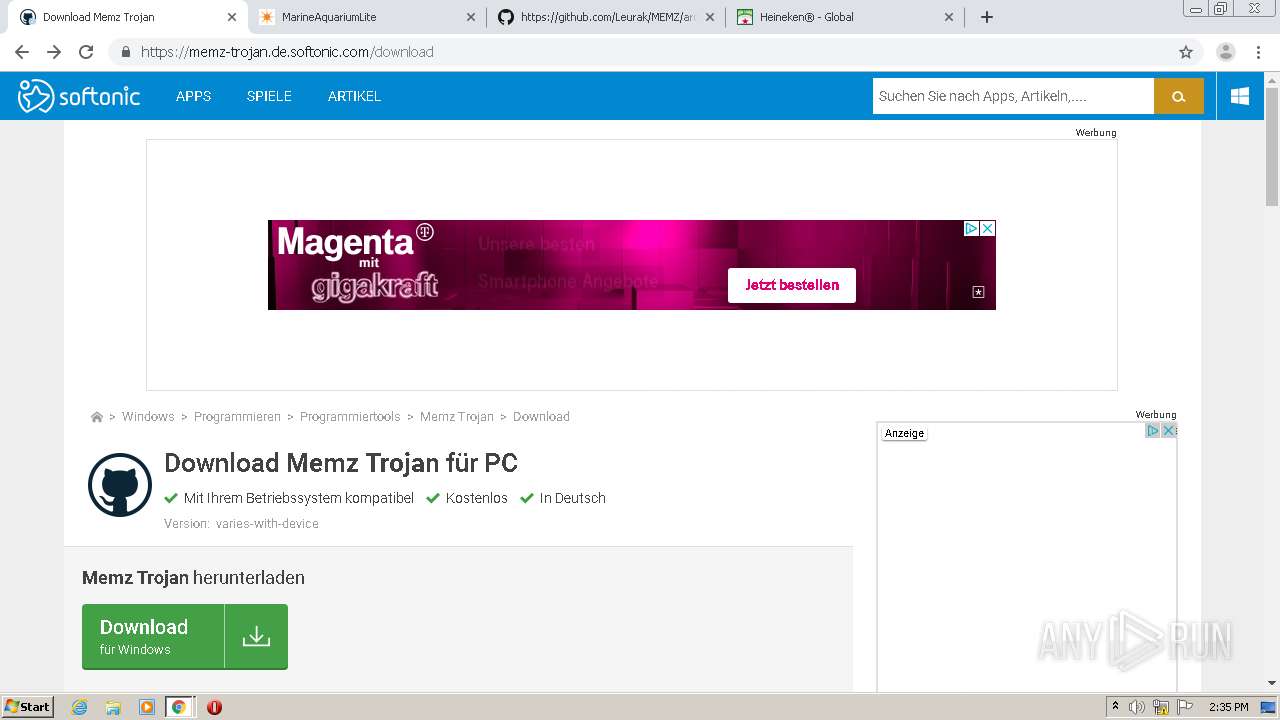Screen dimensions: 1280x720
Task: Open SPIELE menu in Softonic header
Action: pyautogui.click(x=269, y=96)
